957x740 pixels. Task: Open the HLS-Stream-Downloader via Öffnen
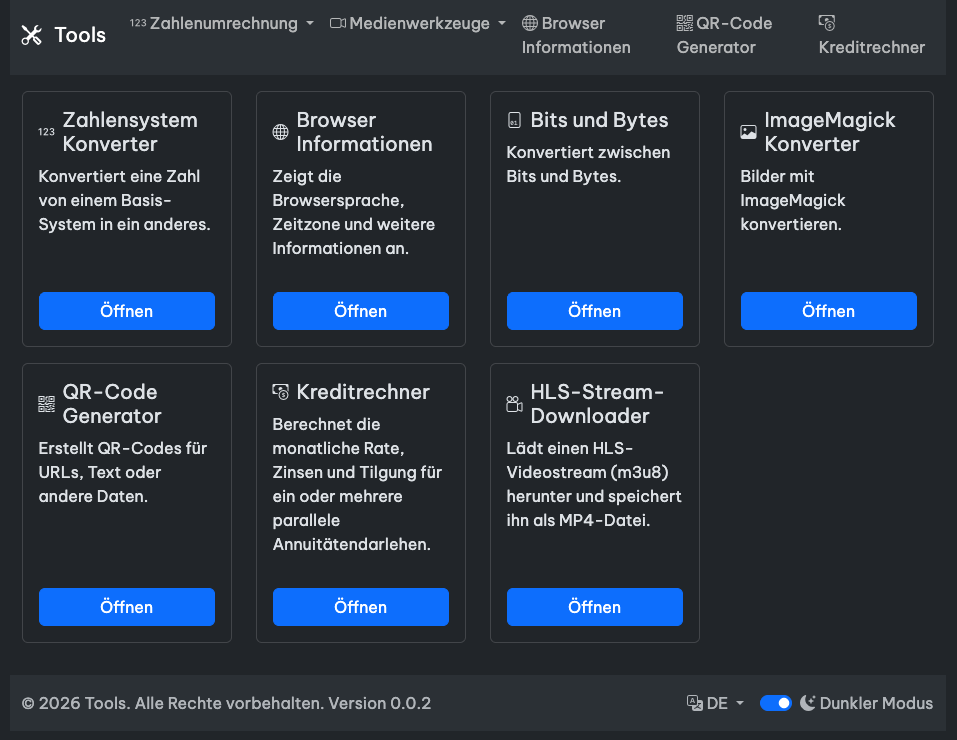pos(594,607)
